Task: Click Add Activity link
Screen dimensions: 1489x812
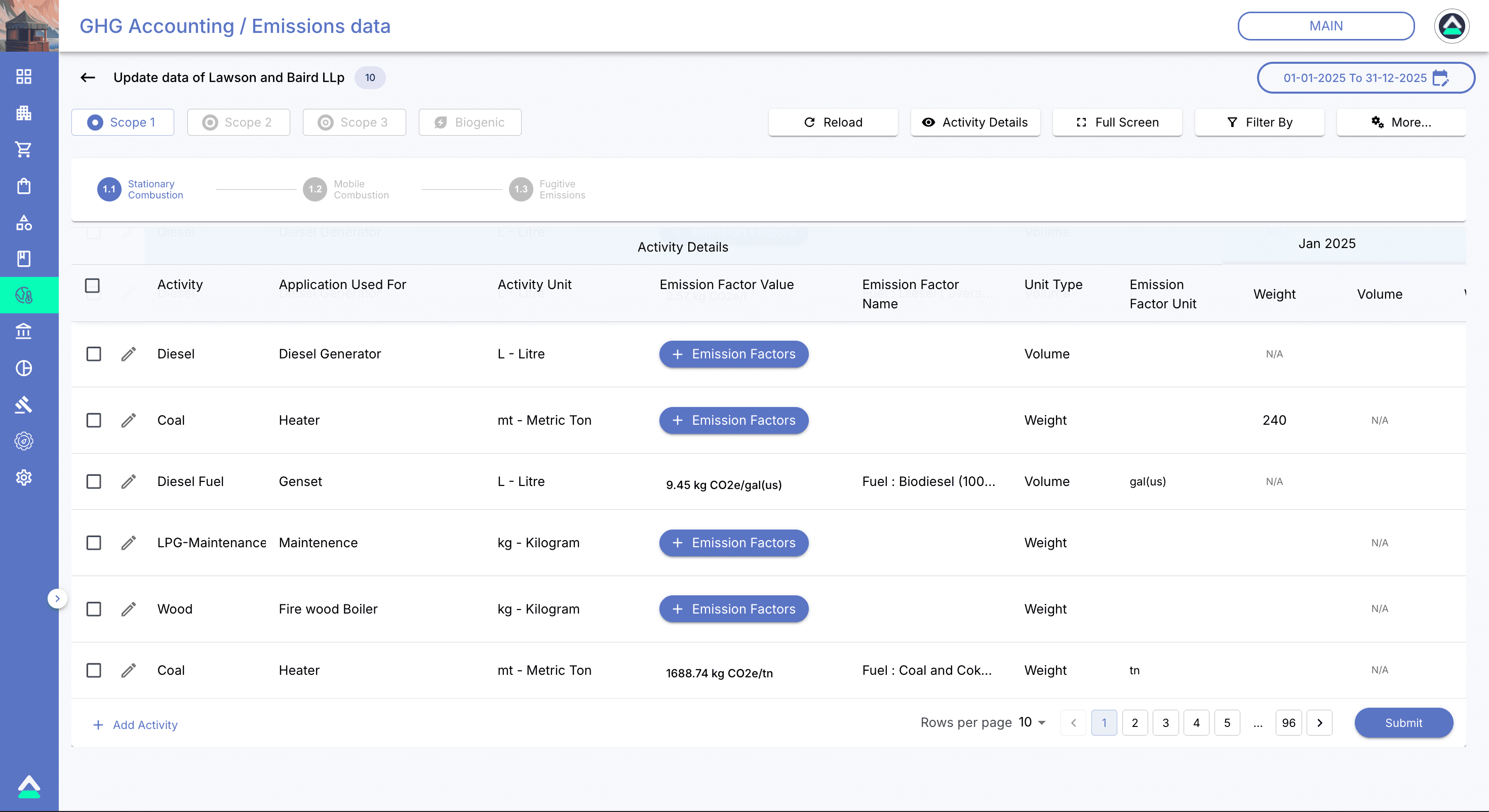Action: click(135, 725)
